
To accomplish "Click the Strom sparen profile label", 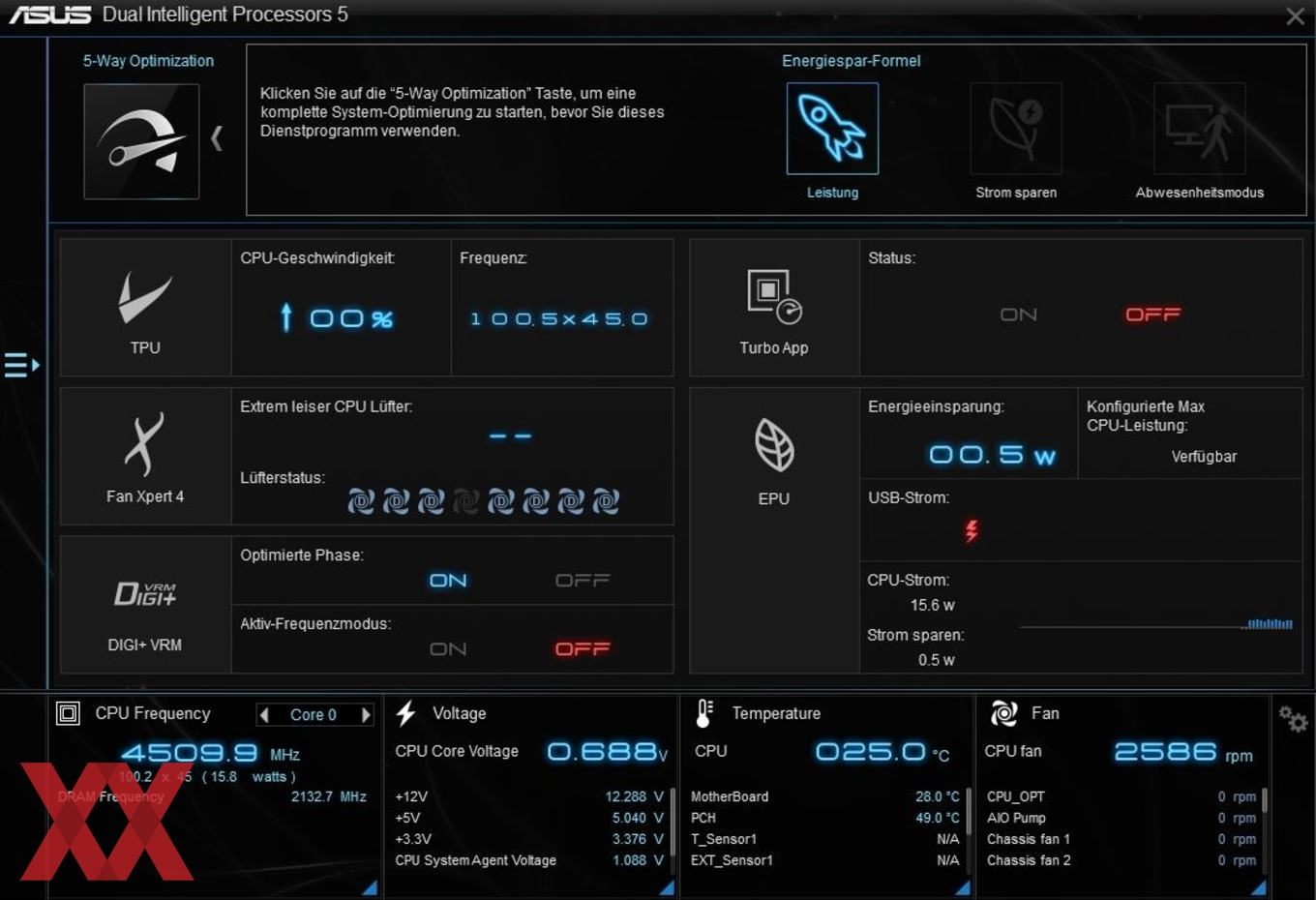I will tap(1016, 193).
